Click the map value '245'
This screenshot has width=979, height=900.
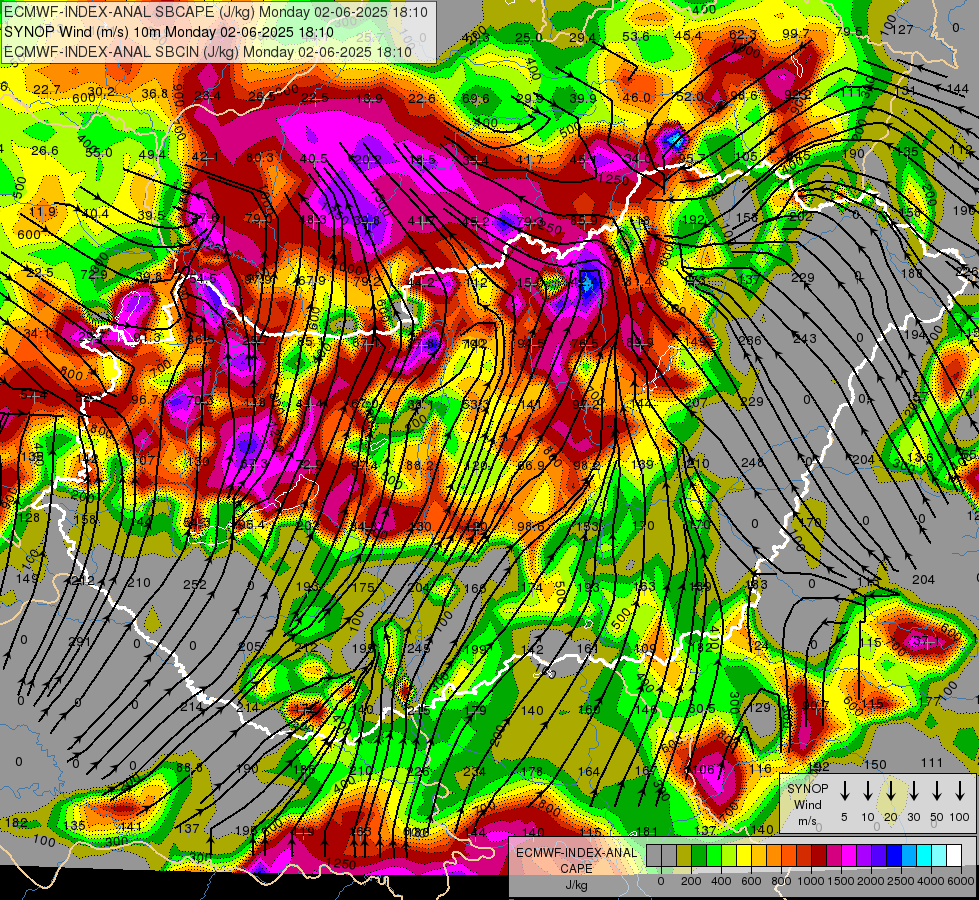(418, 649)
